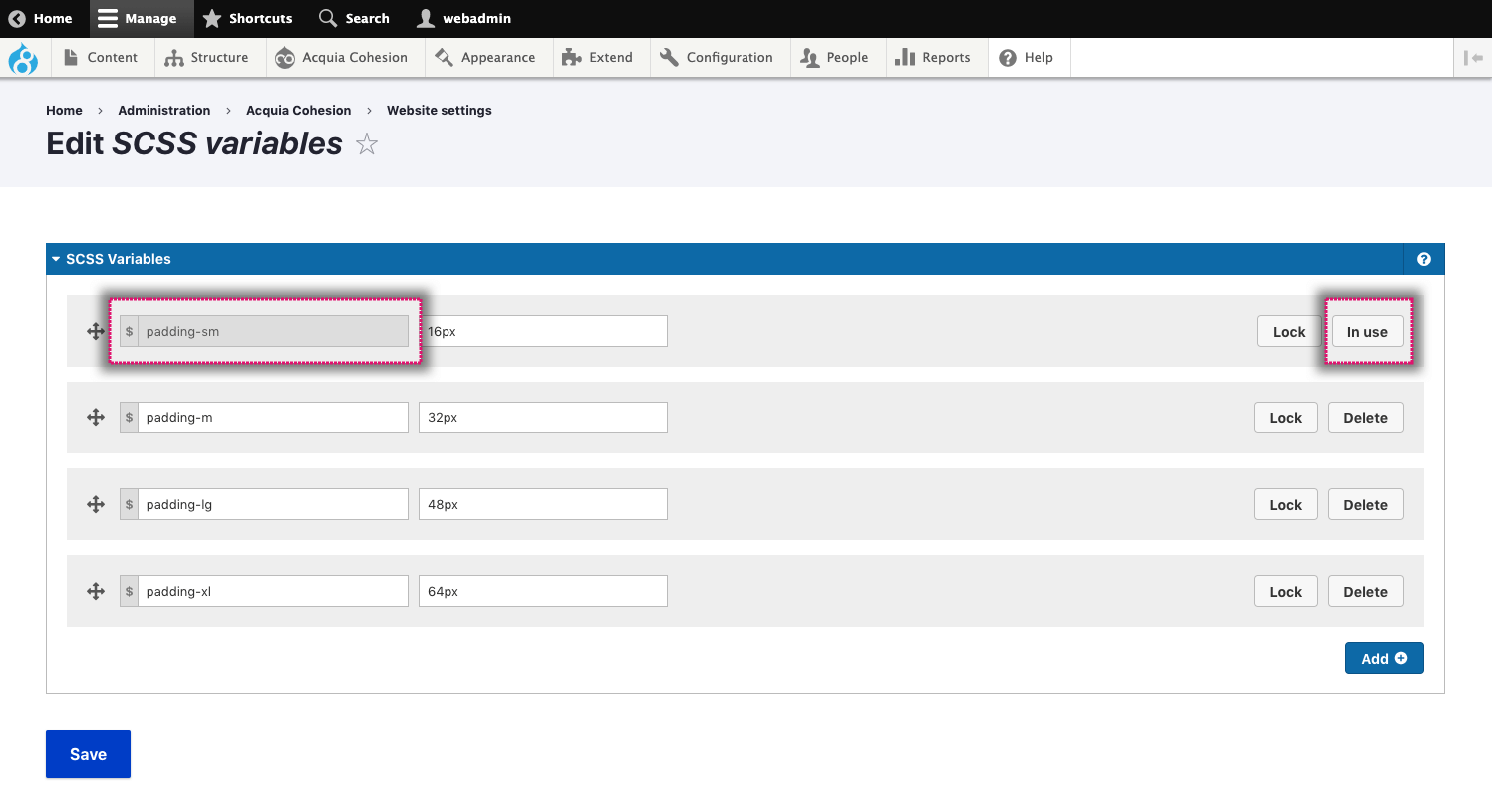1492x812 pixels.
Task: Delete the padding-xl variable
Action: [1365, 592]
